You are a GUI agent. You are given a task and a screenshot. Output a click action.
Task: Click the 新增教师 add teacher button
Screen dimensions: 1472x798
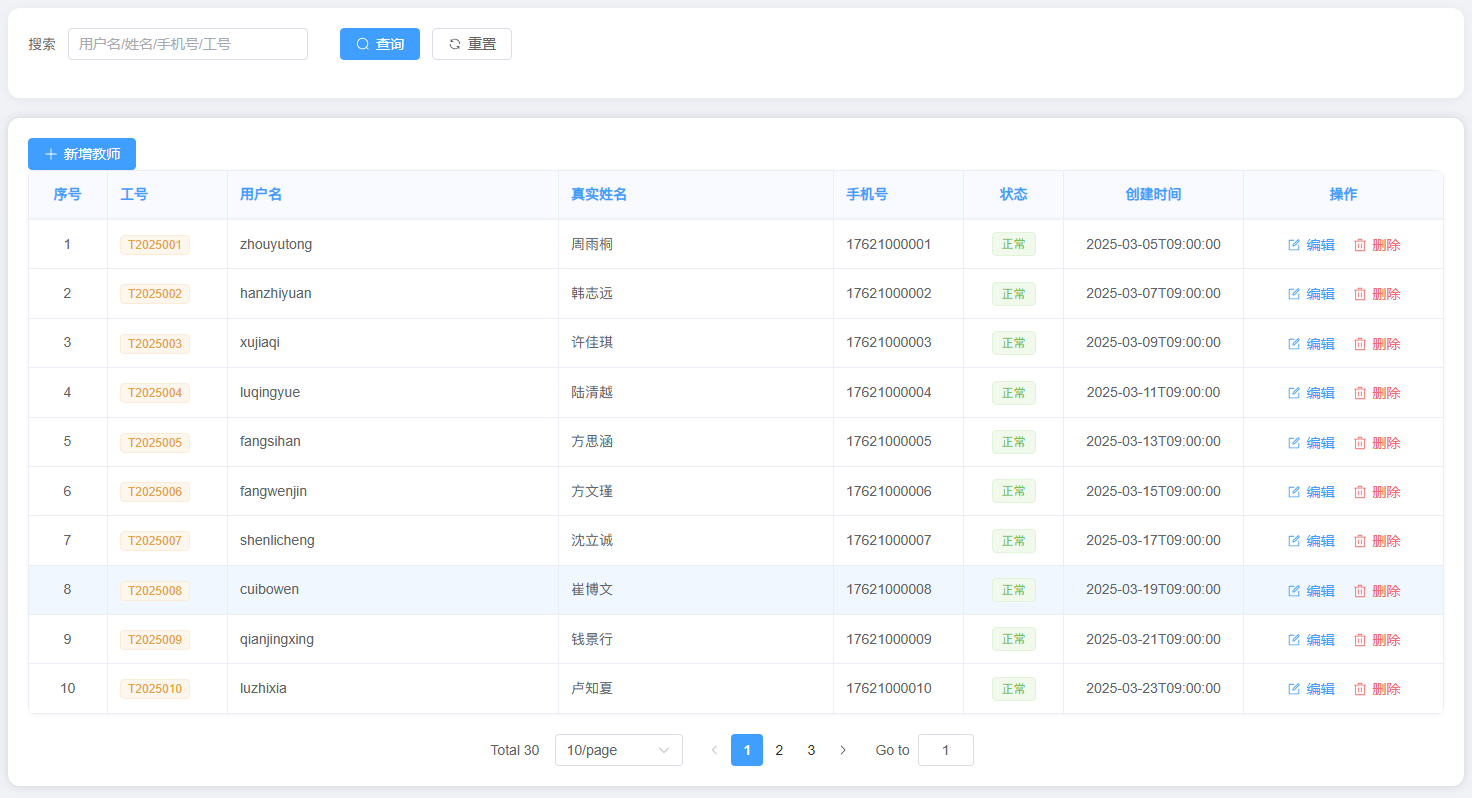click(x=82, y=154)
